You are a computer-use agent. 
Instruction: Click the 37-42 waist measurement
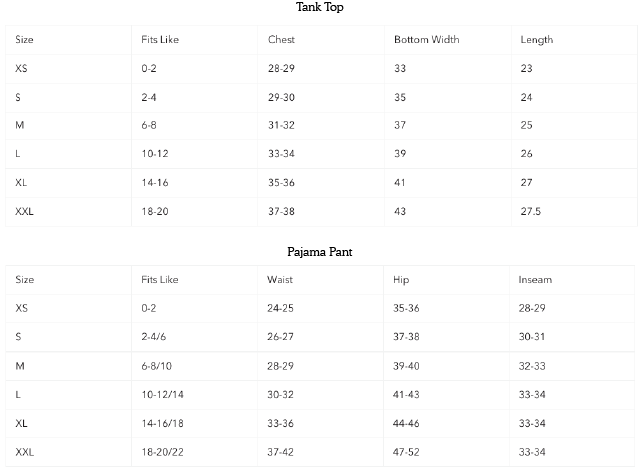[x=281, y=453]
